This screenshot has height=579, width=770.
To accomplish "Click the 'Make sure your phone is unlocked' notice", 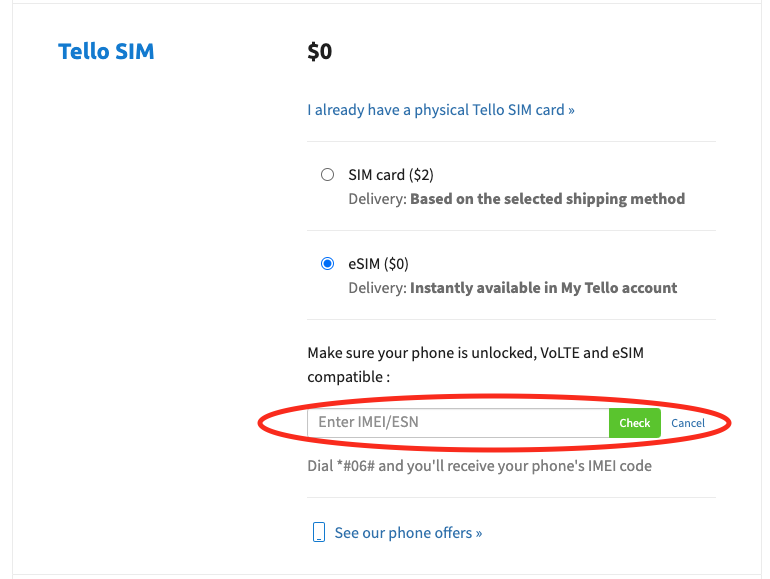I will click(475, 365).
